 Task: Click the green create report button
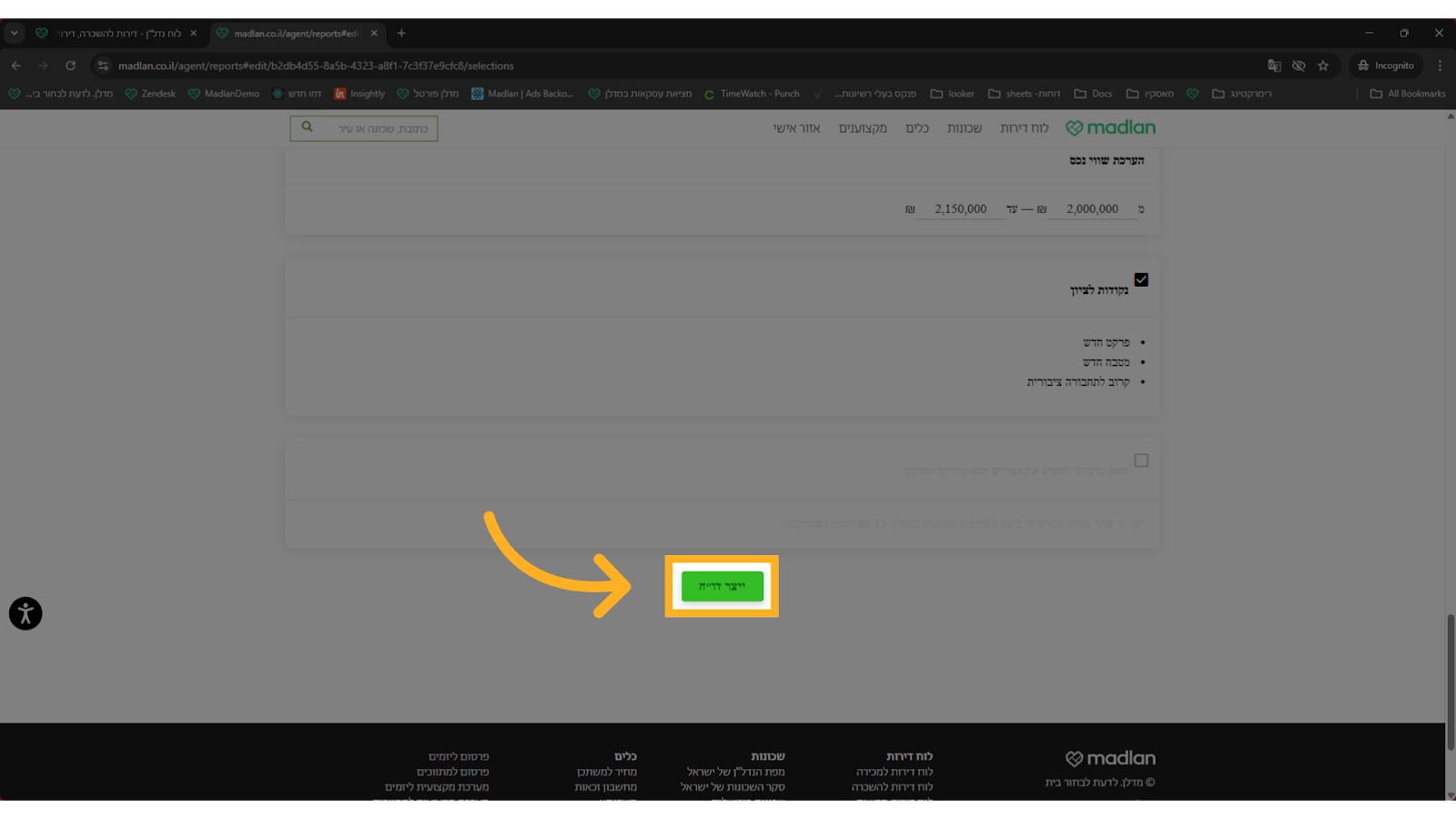pos(722,586)
